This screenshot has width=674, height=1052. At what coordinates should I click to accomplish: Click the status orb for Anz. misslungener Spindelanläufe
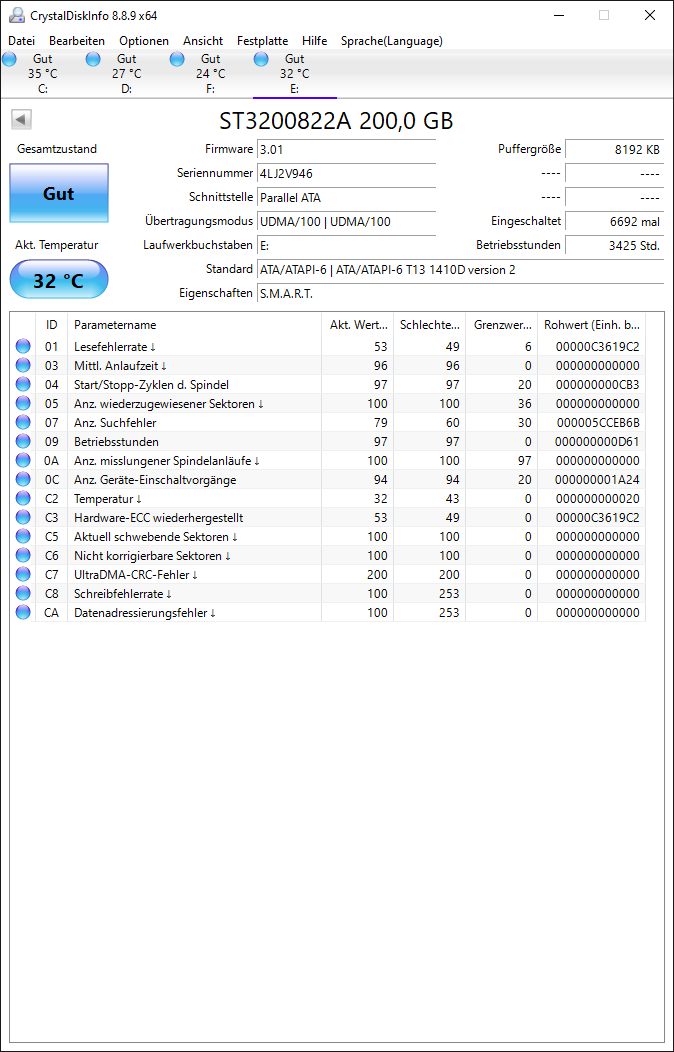coord(23,461)
